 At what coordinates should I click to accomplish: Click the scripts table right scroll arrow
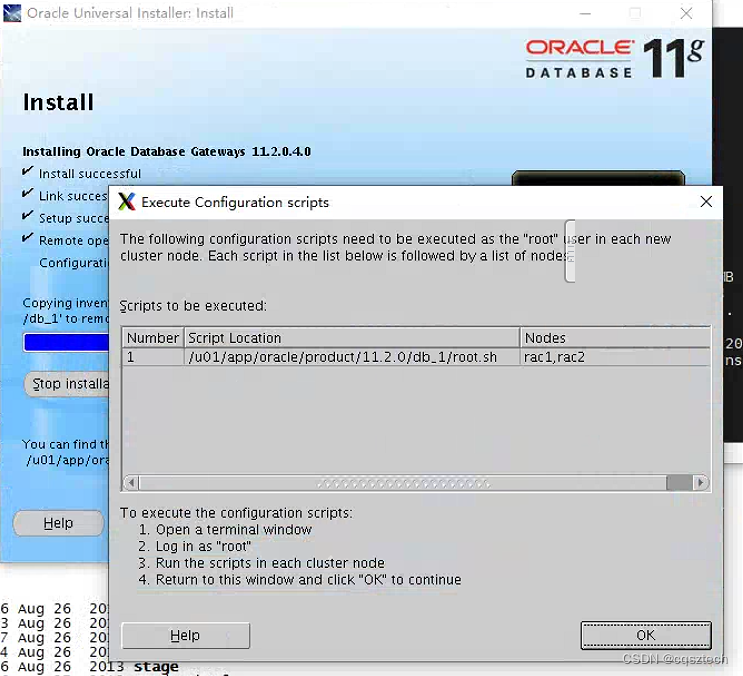coord(700,483)
